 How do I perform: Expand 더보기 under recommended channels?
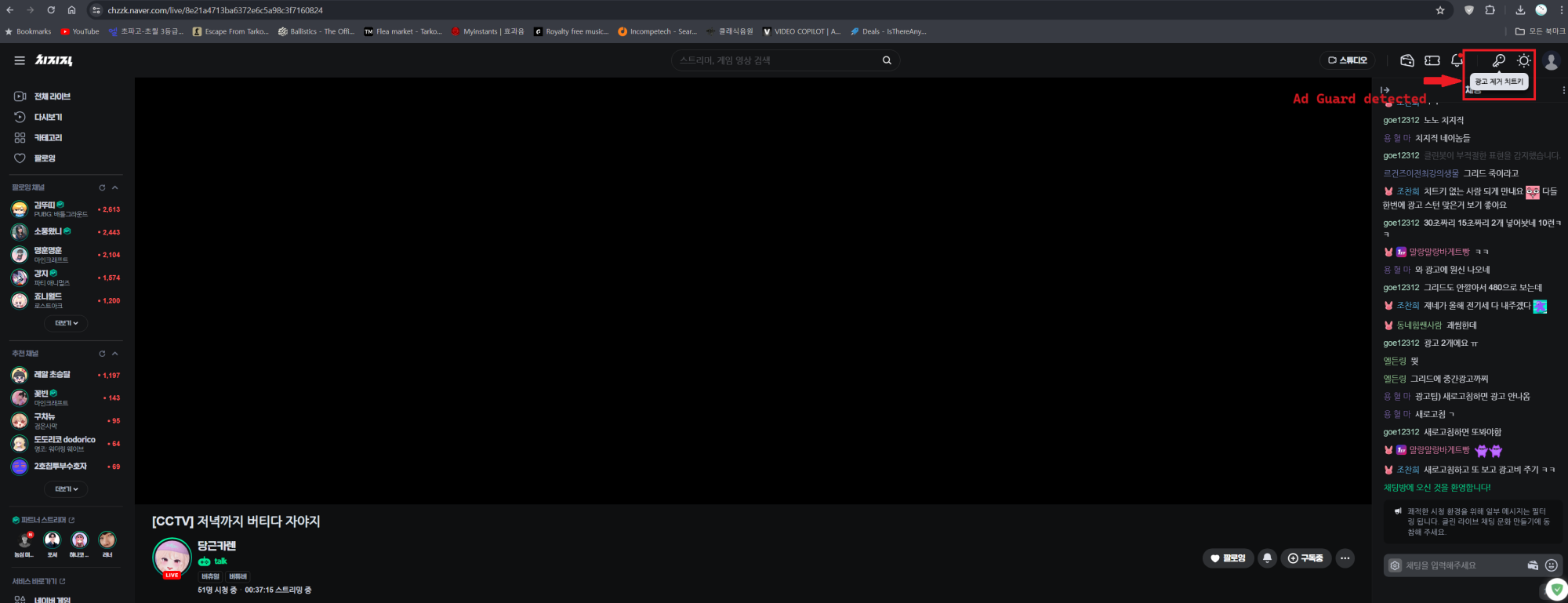click(66, 489)
